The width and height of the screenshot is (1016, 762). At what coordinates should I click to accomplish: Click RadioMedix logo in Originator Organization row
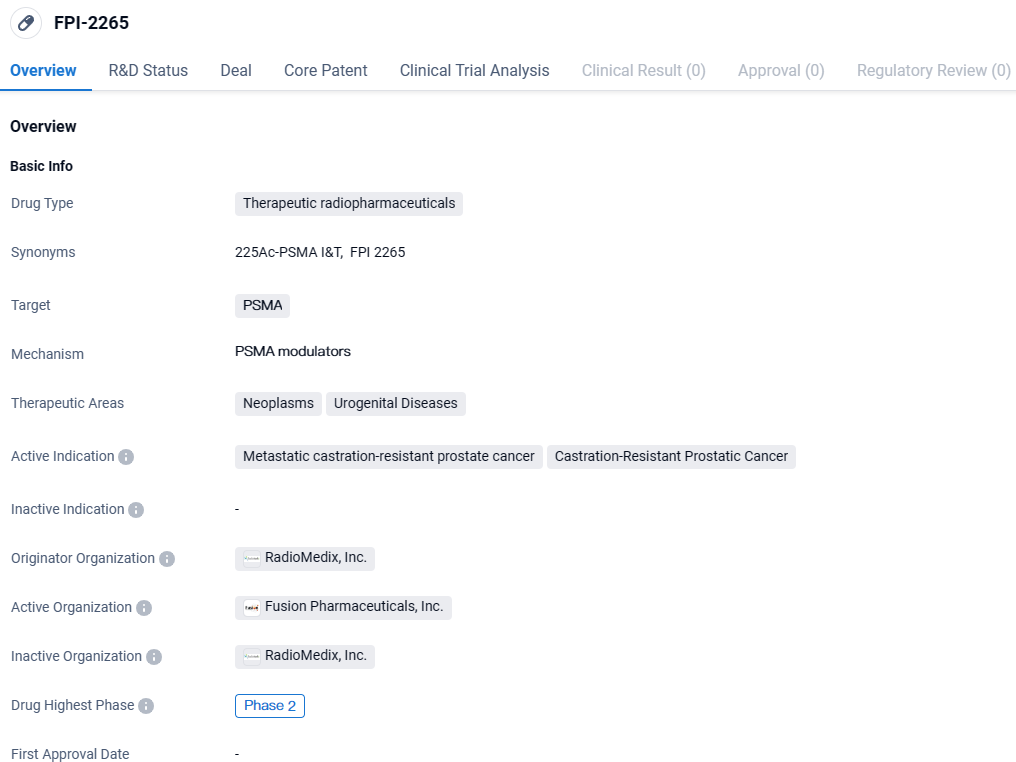coord(252,559)
